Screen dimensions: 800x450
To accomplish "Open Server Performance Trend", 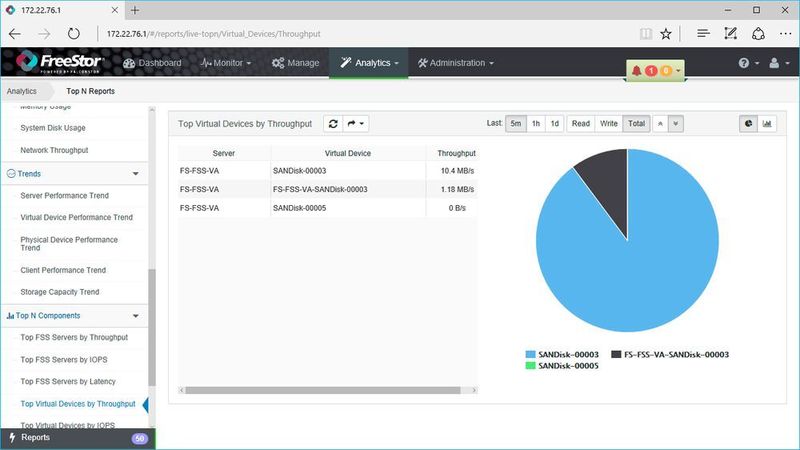I will [64, 195].
